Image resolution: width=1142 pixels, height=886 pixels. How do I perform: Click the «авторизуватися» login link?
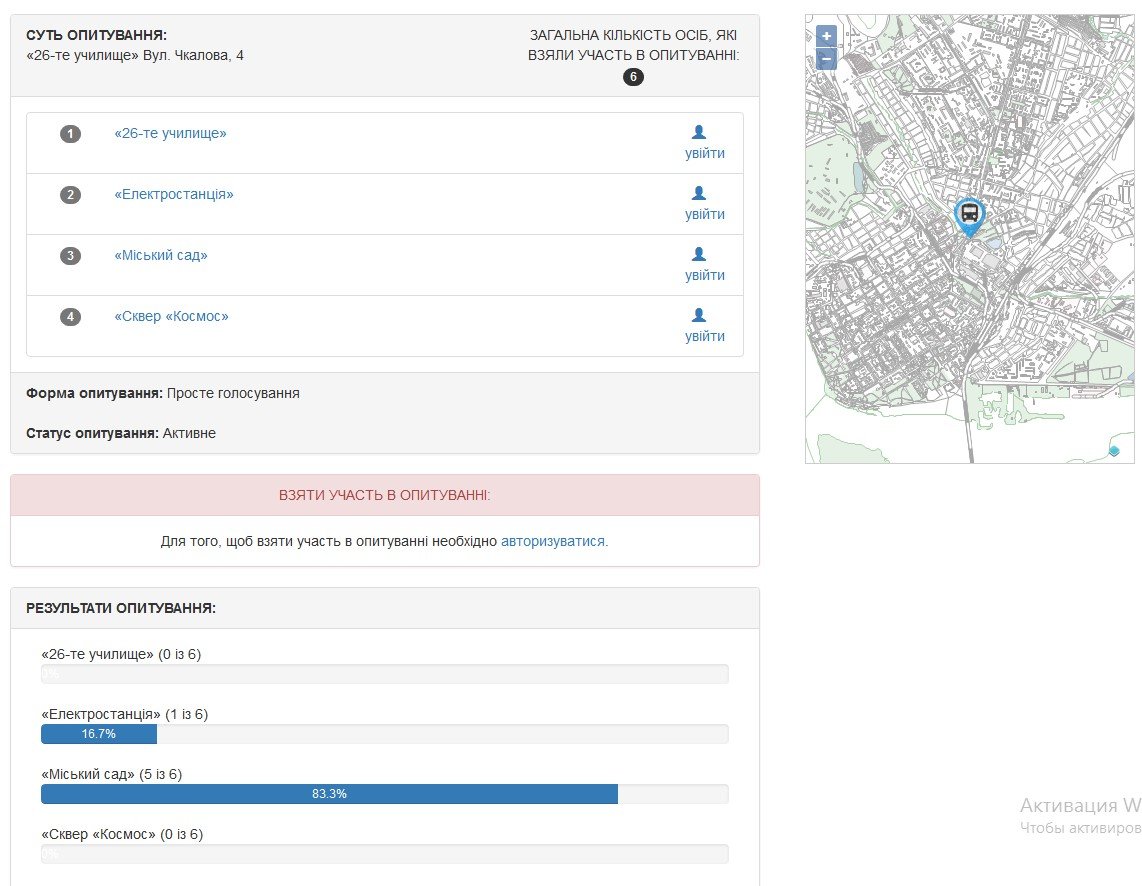point(554,541)
